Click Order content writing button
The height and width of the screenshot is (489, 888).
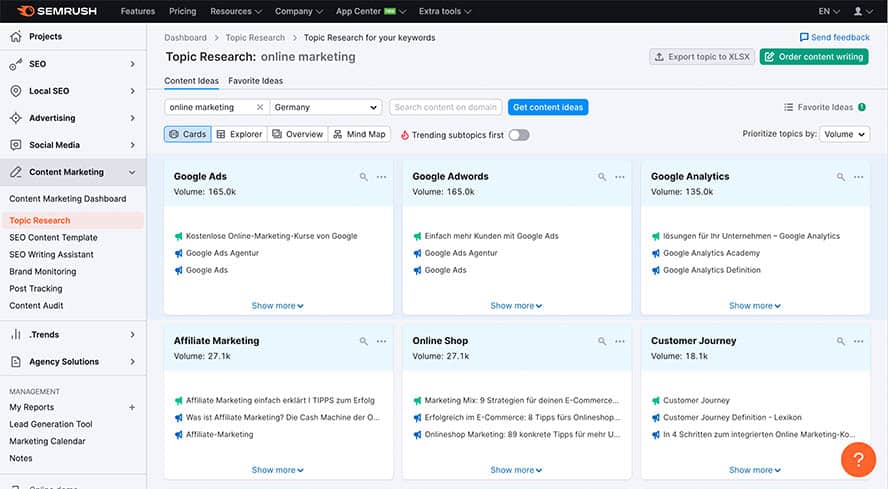pos(814,57)
